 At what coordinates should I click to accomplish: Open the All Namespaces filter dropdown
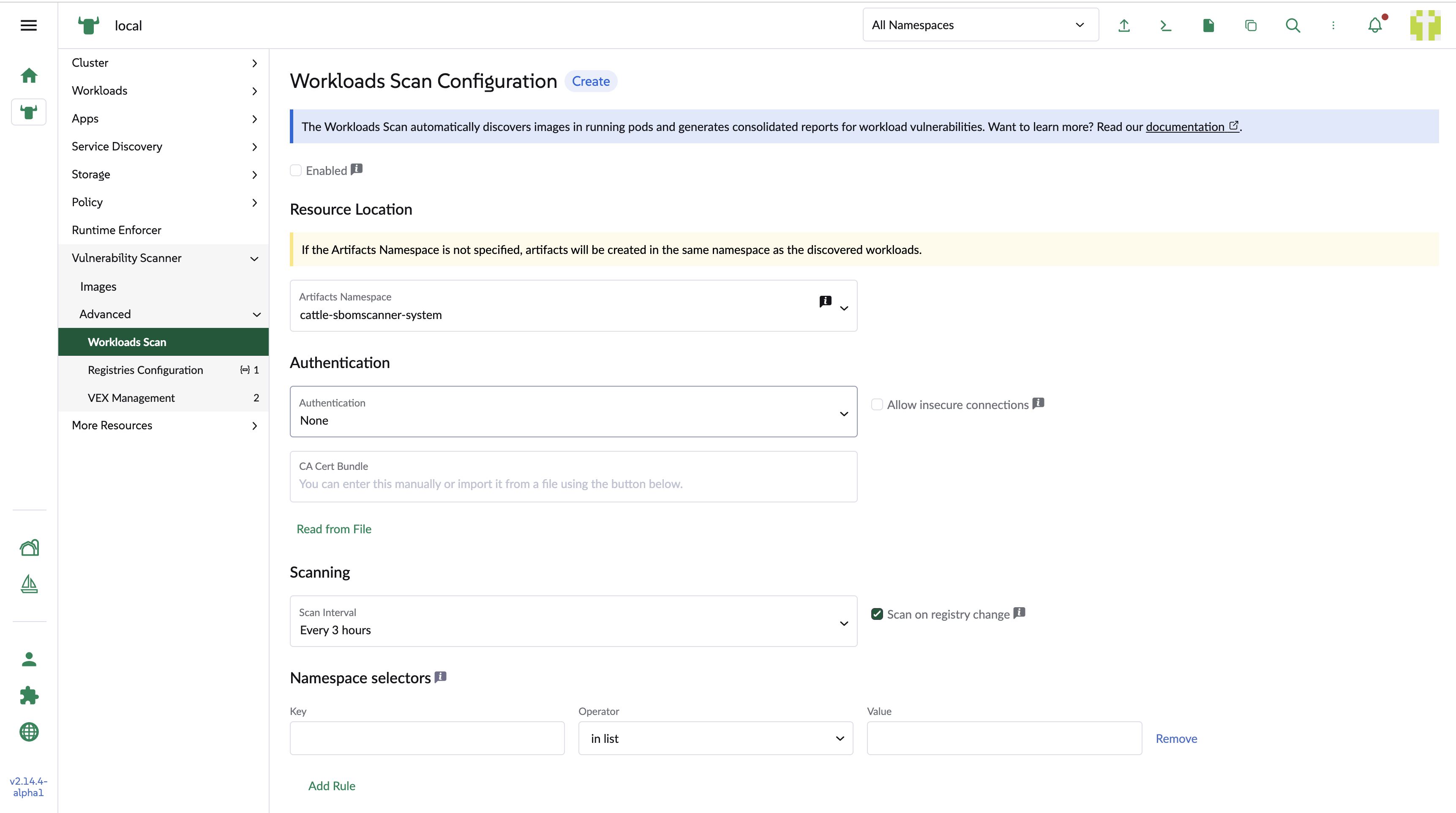click(x=981, y=25)
